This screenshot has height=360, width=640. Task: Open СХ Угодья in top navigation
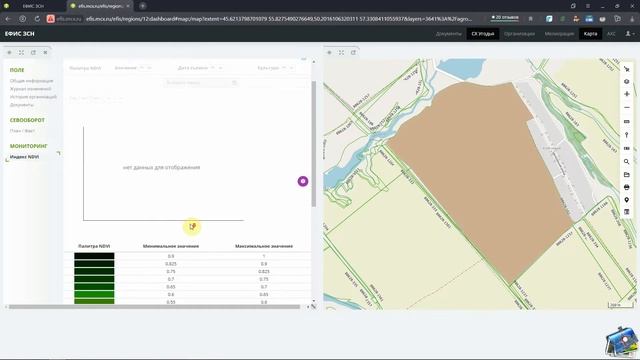tap(483, 34)
